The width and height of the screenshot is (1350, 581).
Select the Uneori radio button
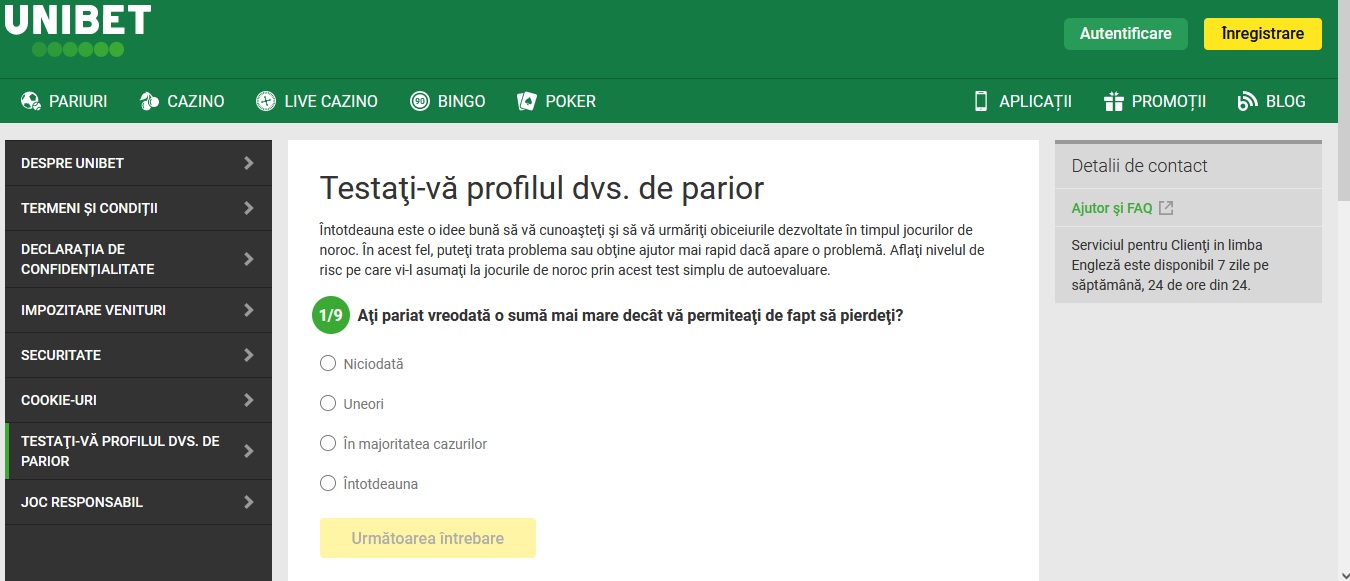328,403
